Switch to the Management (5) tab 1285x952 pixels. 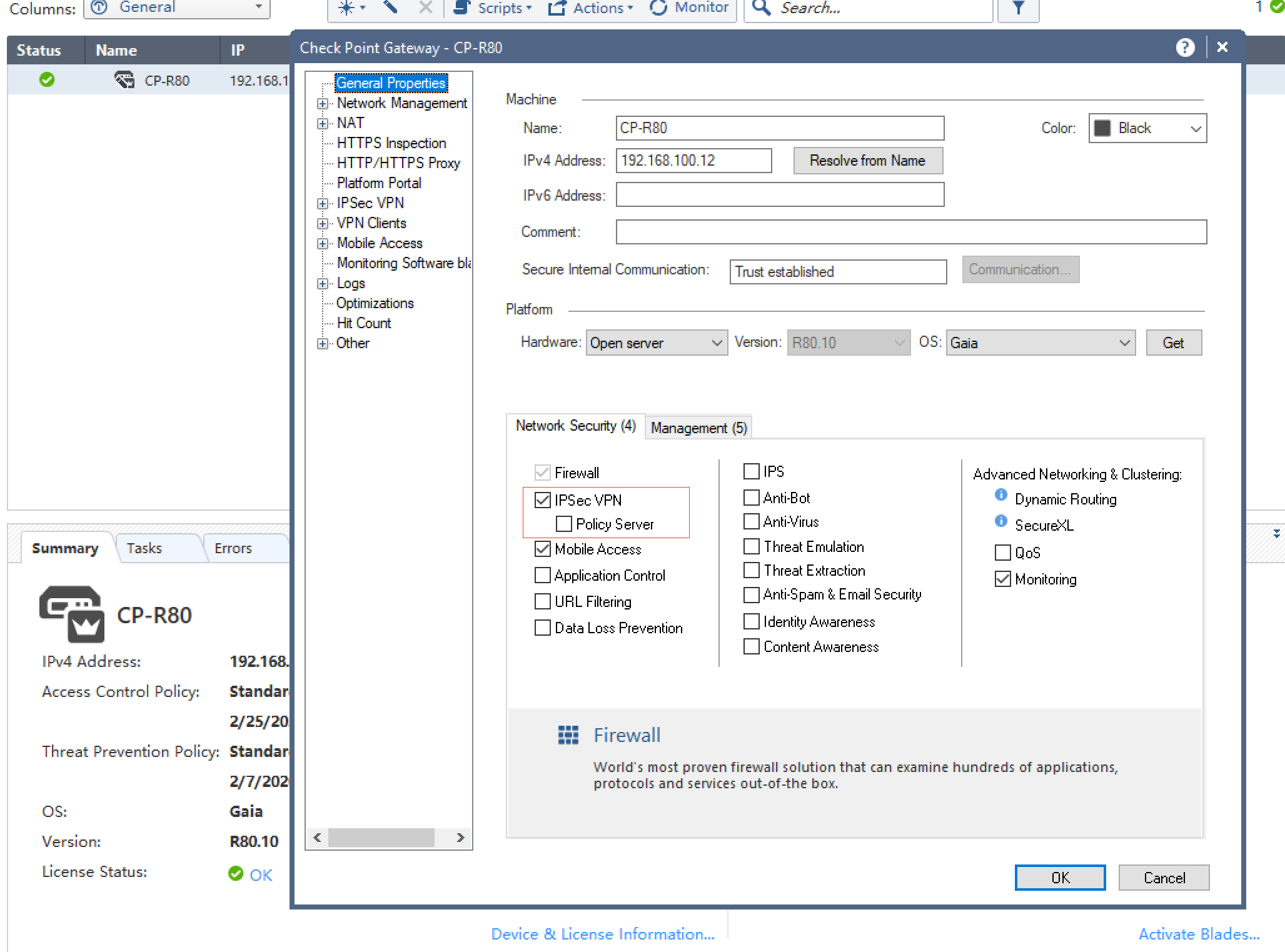click(698, 428)
